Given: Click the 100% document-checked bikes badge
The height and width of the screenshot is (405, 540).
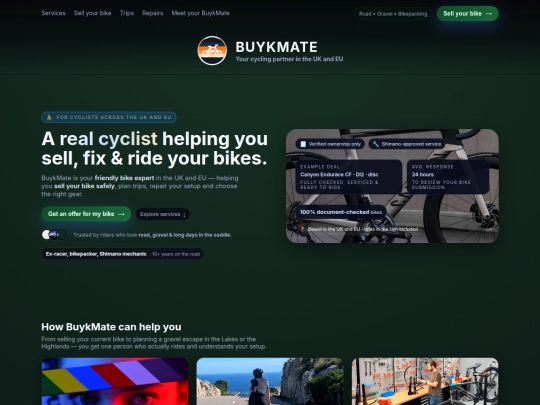Looking at the screenshot, I should 341,212.
